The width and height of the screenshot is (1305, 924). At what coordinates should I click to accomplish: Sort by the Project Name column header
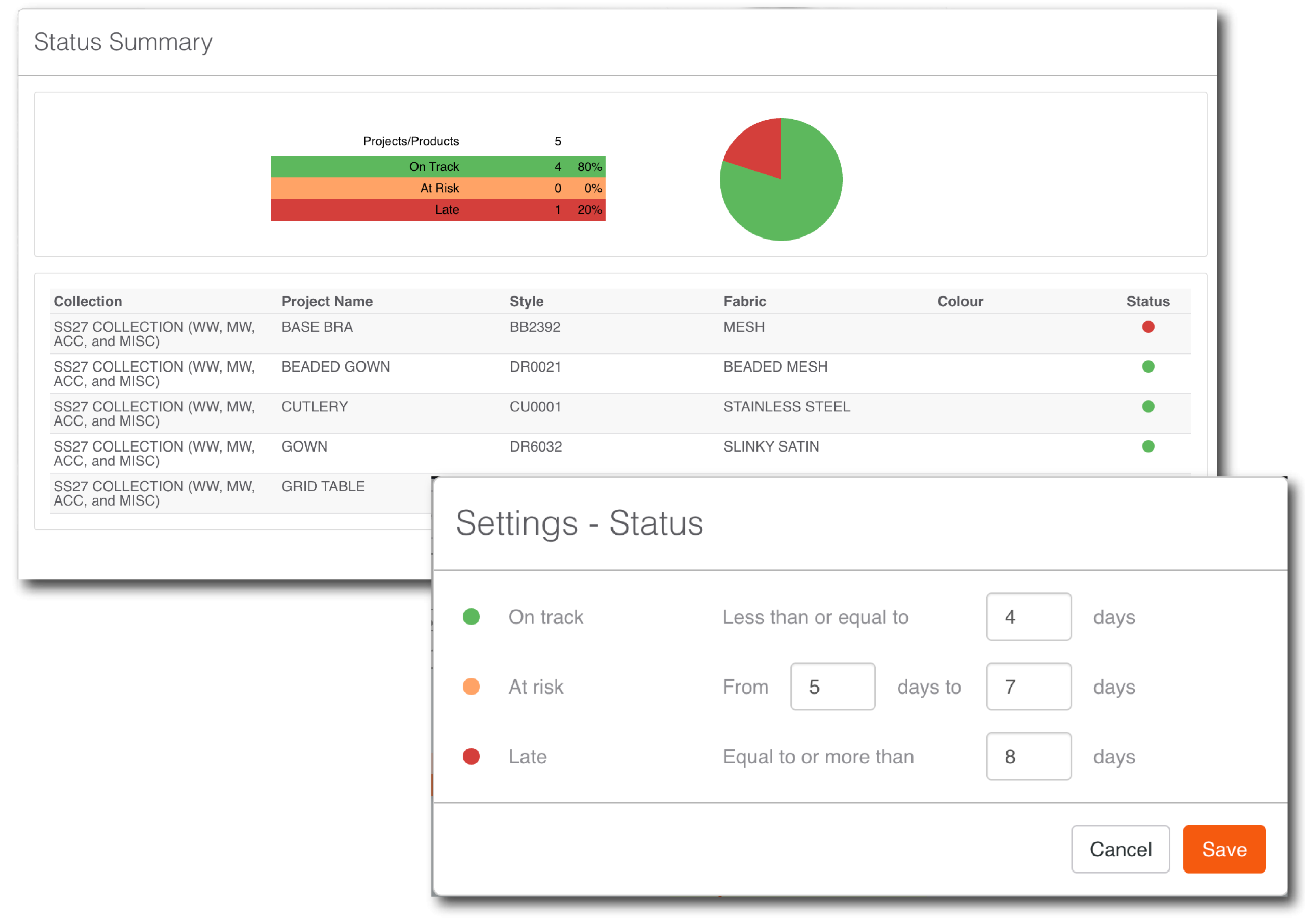(327, 301)
